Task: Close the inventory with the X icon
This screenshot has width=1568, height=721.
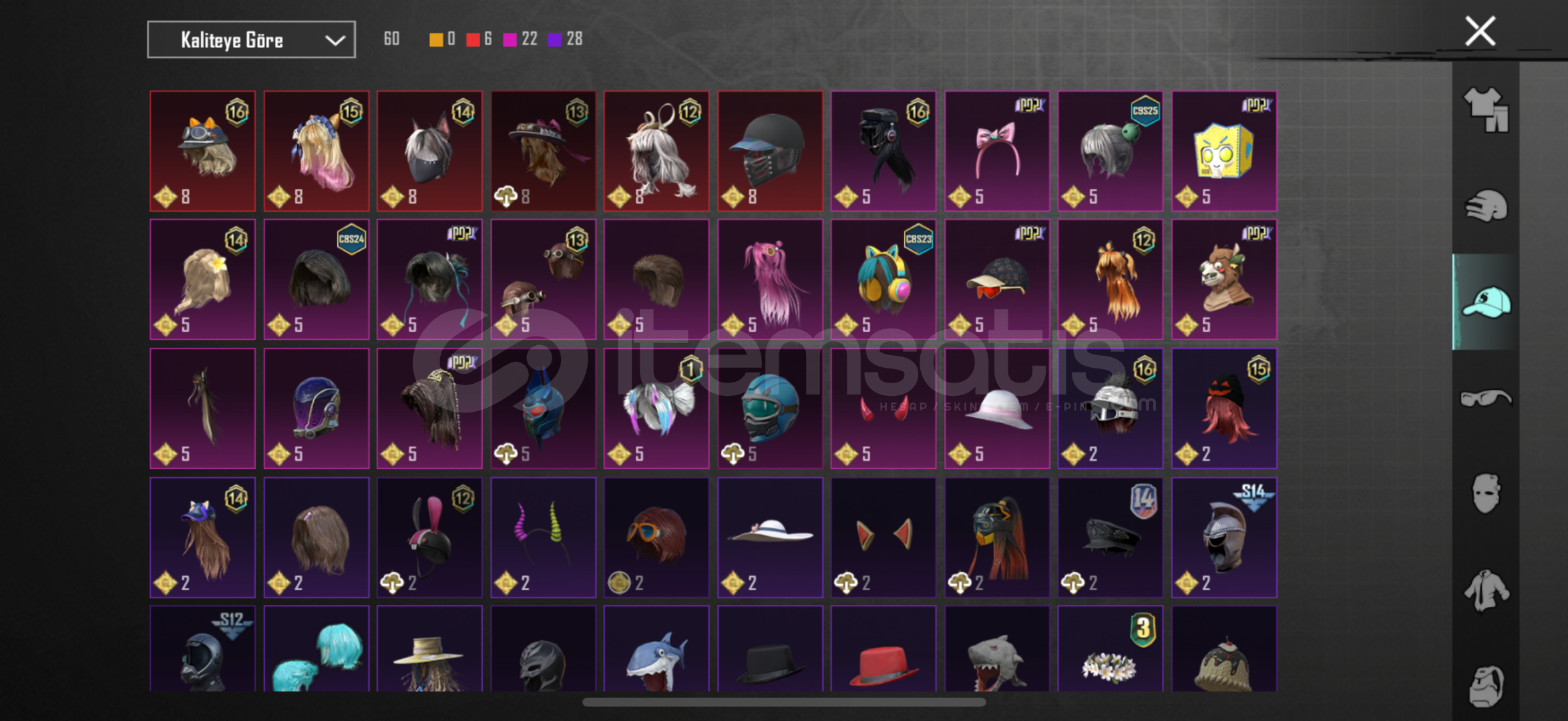Action: coord(1481,31)
